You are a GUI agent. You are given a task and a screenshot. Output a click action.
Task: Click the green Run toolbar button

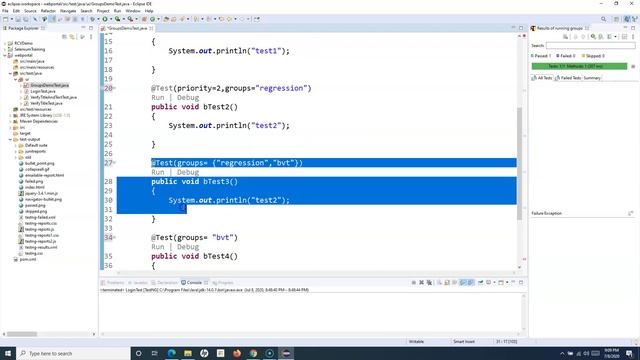coord(105,19)
